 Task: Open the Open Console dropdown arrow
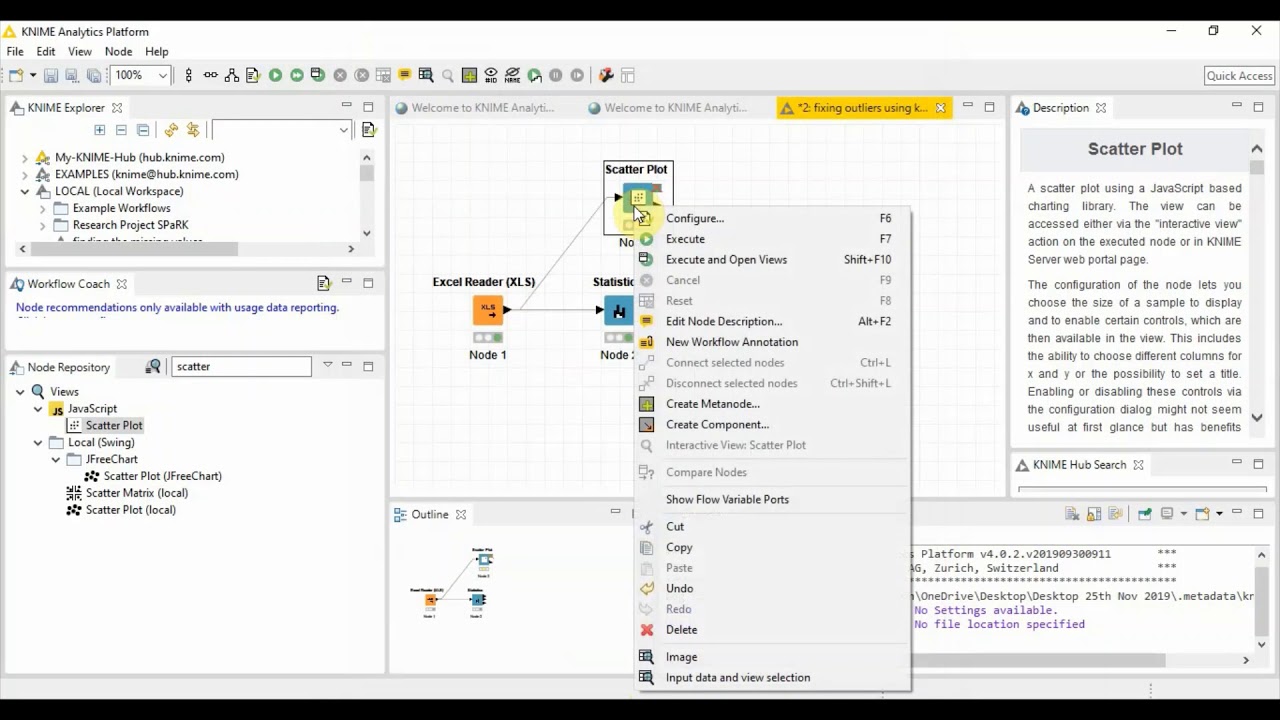[x=1219, y=514]
